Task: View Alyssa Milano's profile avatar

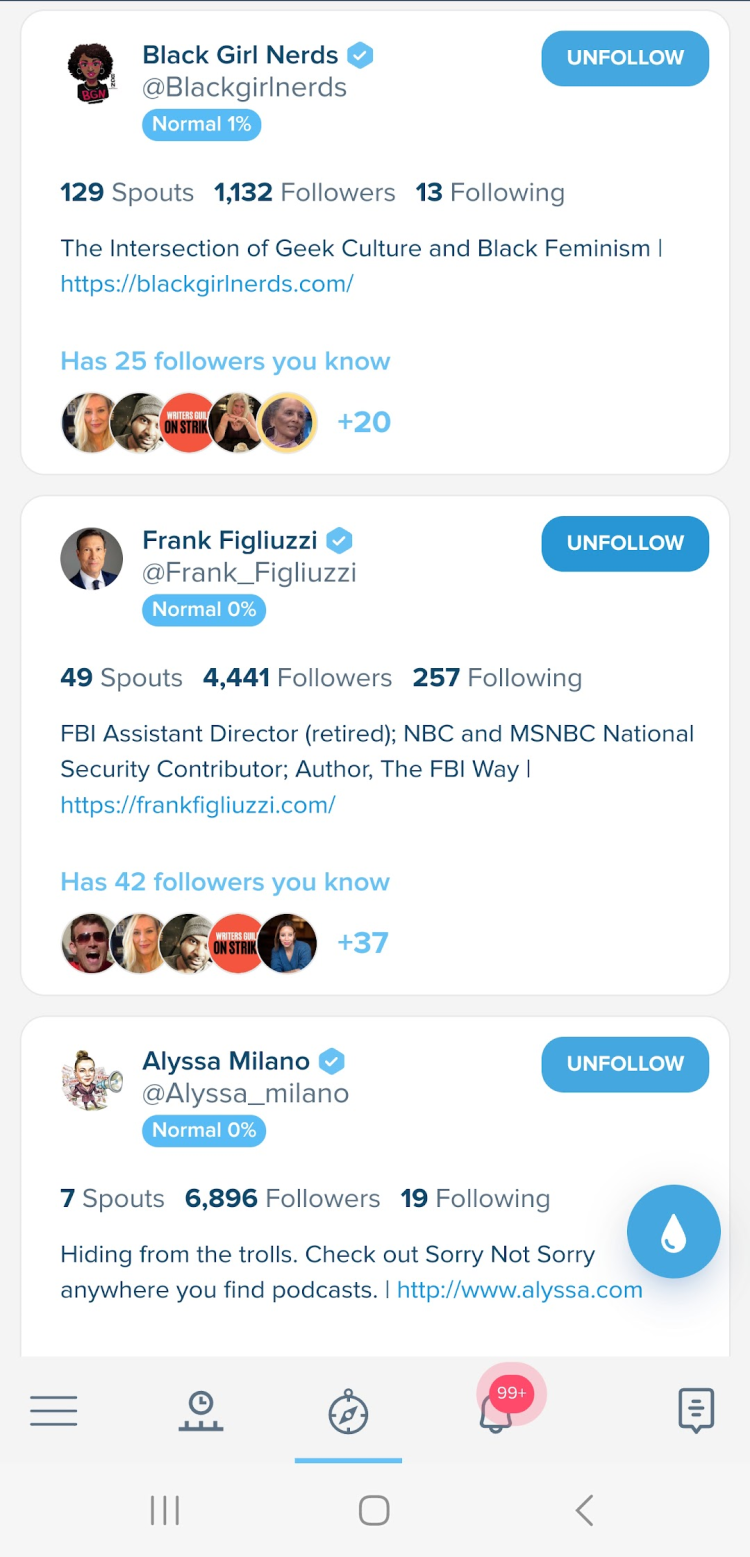Action: click(x=92, y=1080)
